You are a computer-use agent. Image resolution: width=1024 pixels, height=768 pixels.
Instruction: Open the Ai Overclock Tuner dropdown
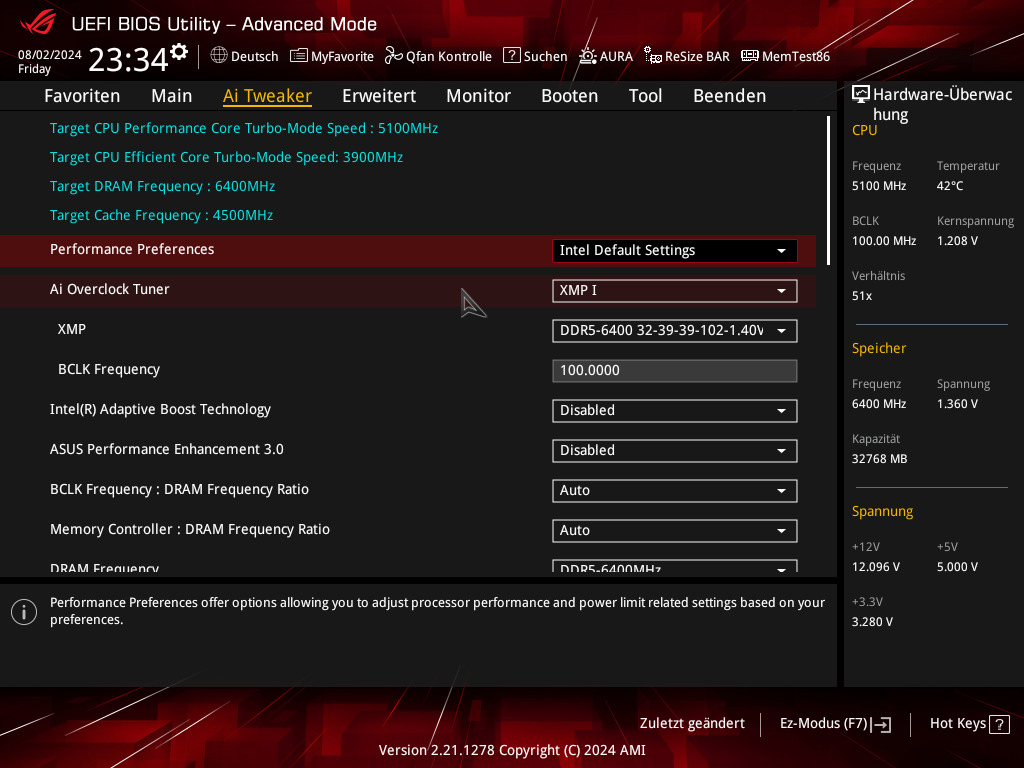(675, 291)
